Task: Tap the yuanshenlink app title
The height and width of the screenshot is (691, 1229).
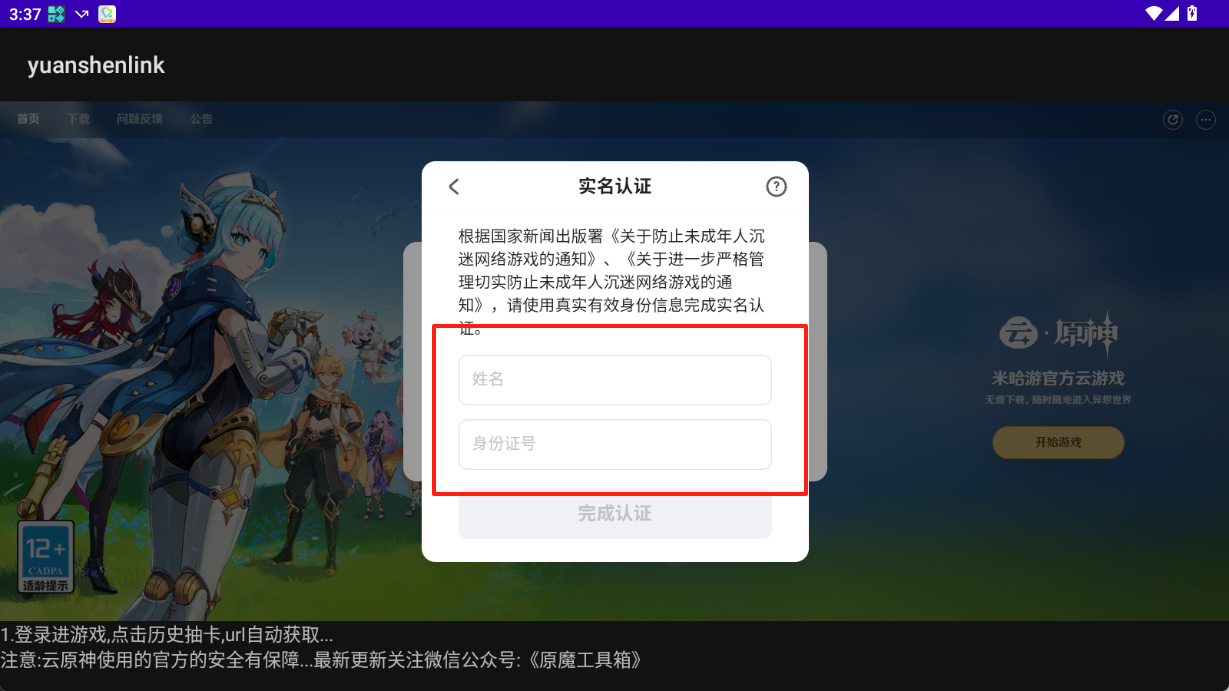Action: point(96,66)
